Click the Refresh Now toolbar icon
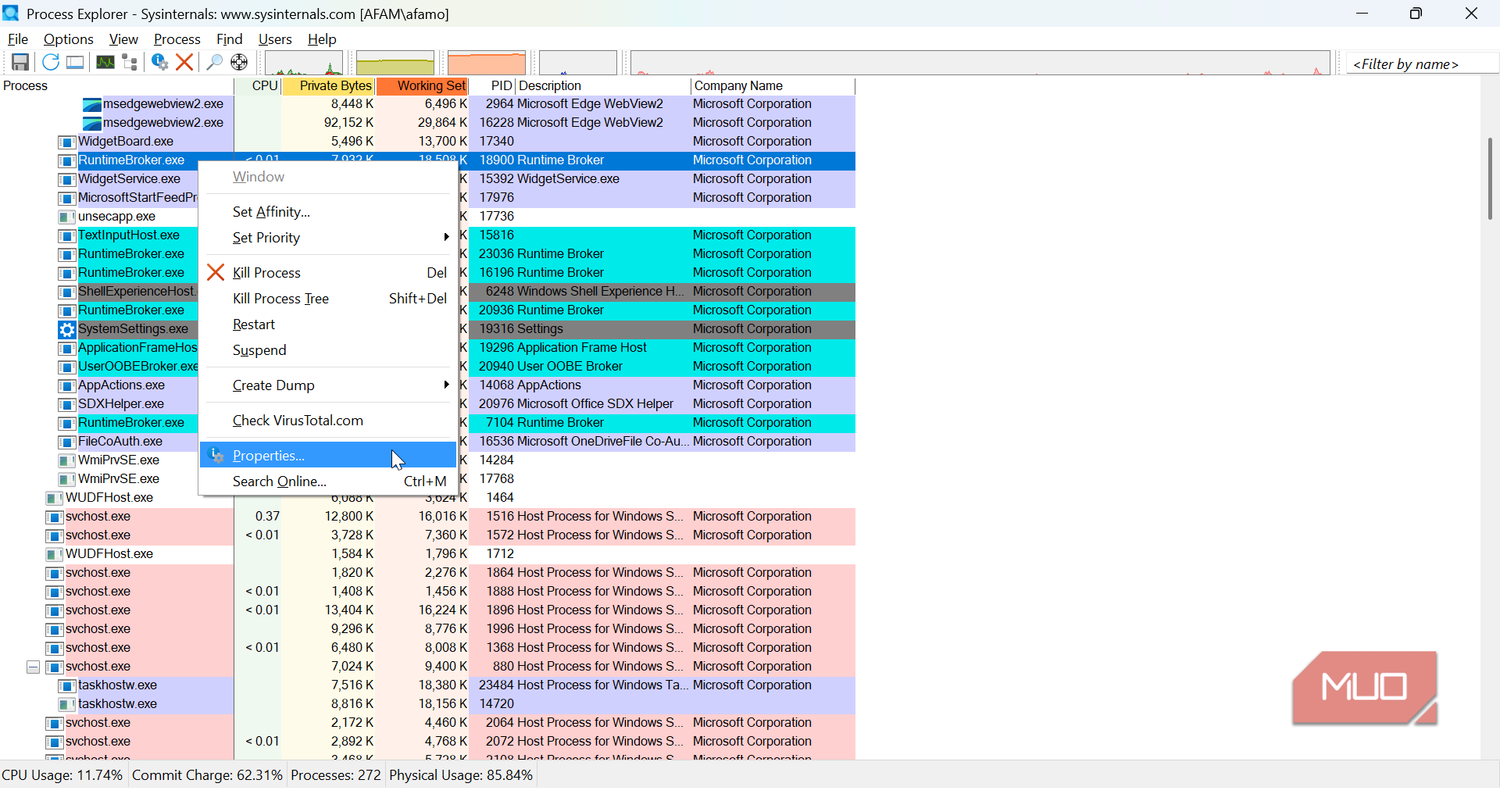The height and width of the screenshot is (788, 1500). tap(50, 63)
